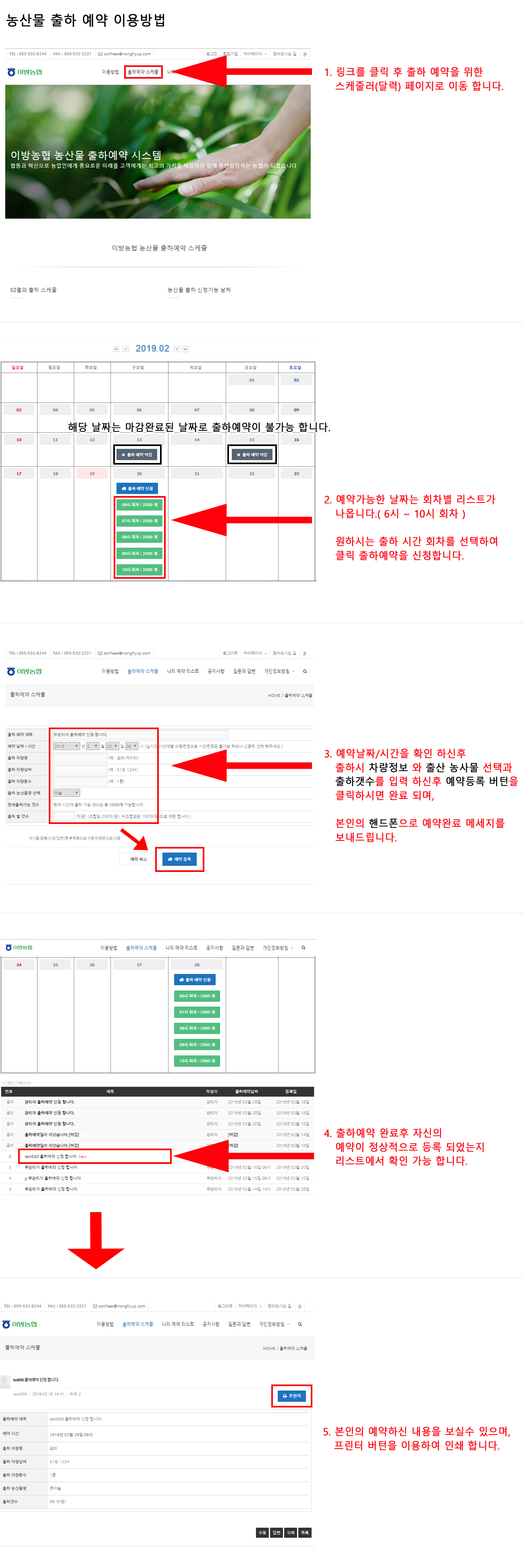
Task: Click 출하 예약 마감 badge on day 15
Action: (252, 455)
